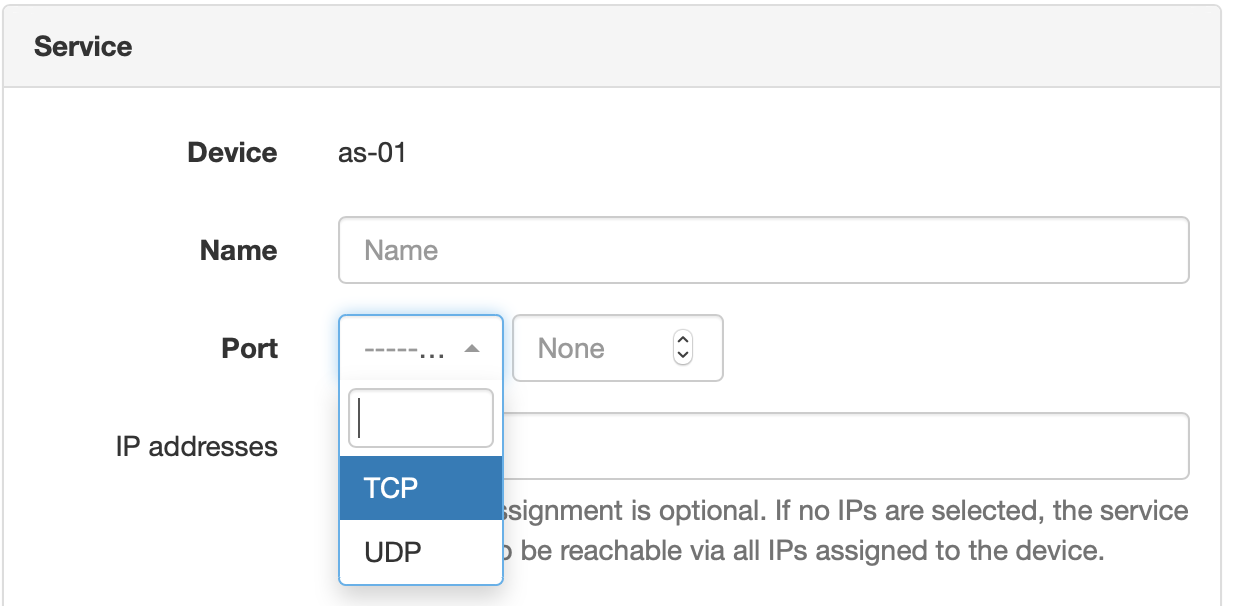The width and height of the screenshot is (1234, 606).
Task: Click the Name field label
Action: tap(237, 250)
